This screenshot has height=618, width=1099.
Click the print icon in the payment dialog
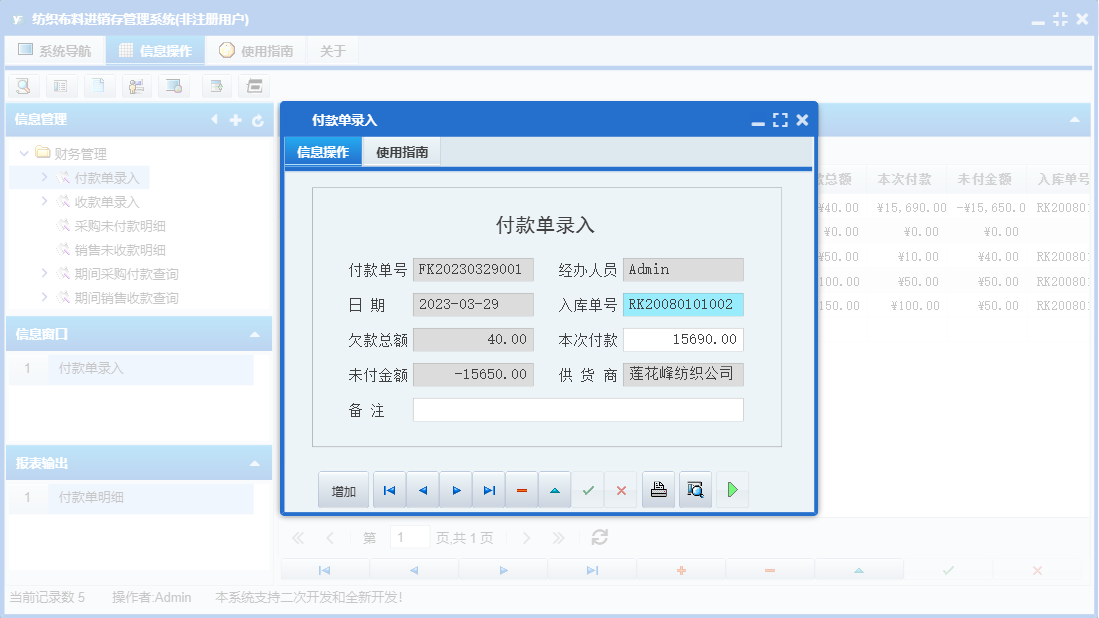coord(658,489)
